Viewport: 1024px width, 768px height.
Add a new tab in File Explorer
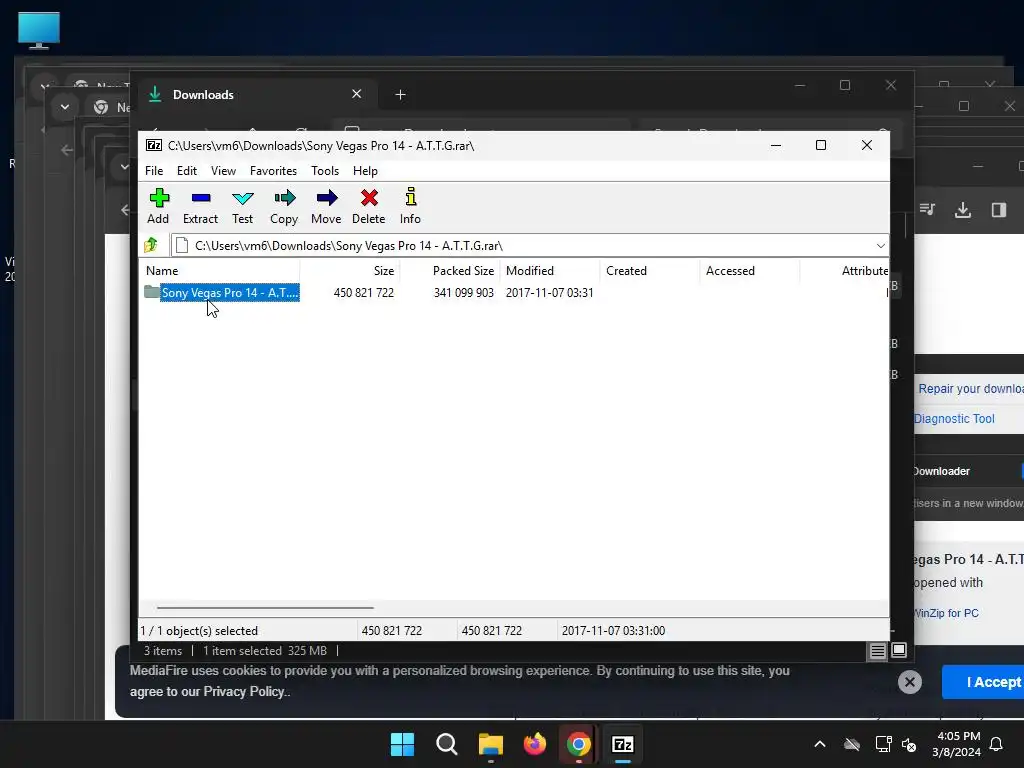coord(400,95)
